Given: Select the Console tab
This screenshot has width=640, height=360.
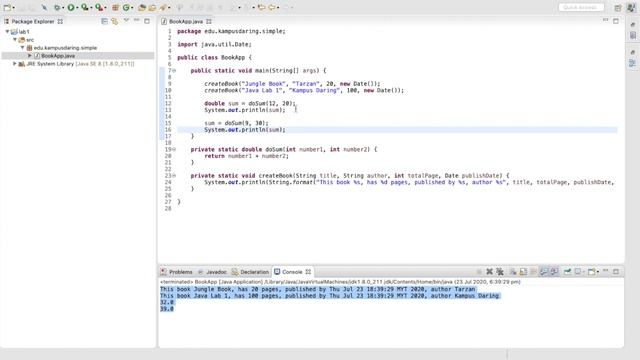Looking at the screenshot, I should [292, 272].
